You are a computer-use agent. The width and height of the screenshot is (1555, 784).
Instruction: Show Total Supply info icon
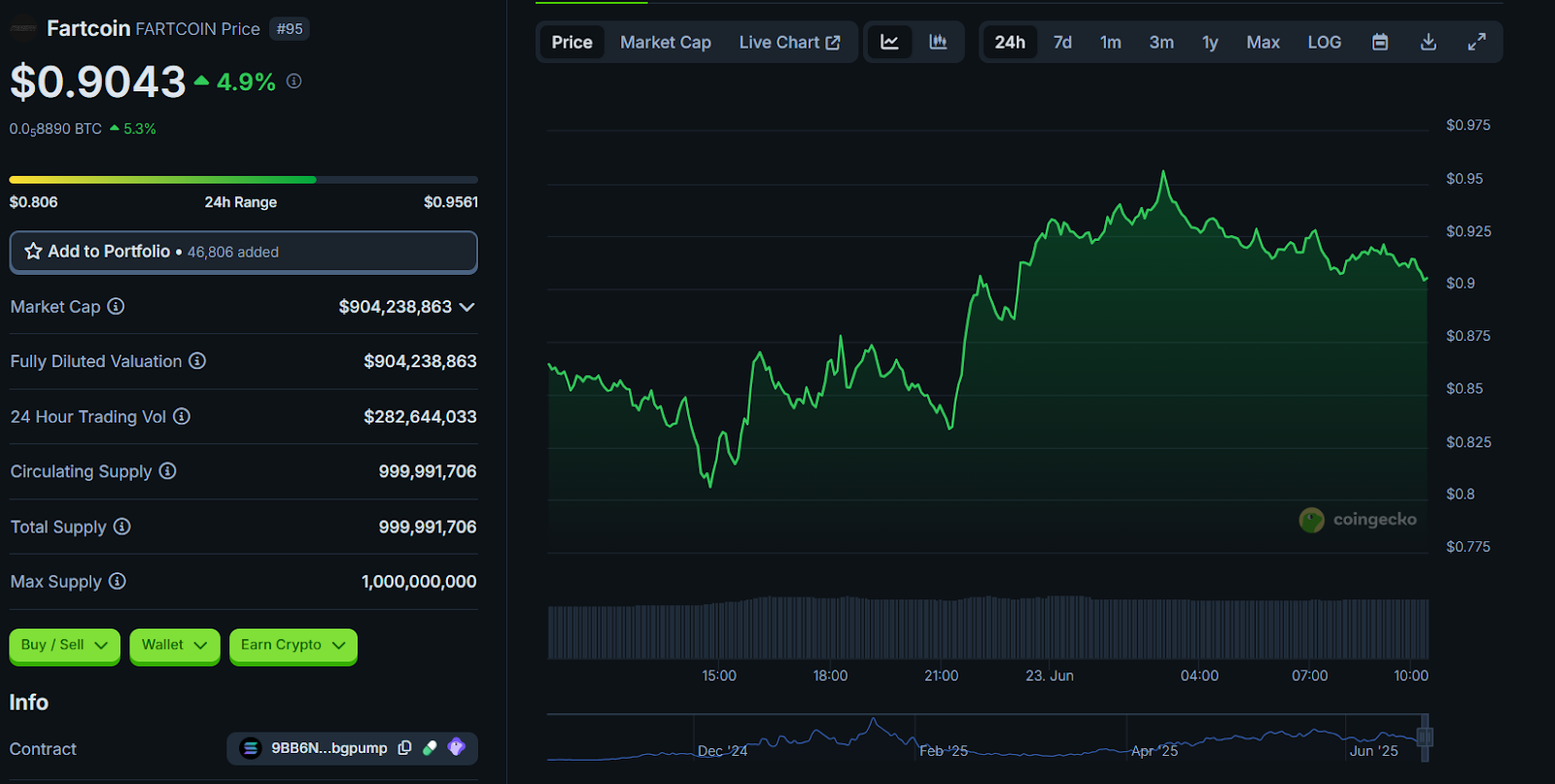(x=121, y=527)
